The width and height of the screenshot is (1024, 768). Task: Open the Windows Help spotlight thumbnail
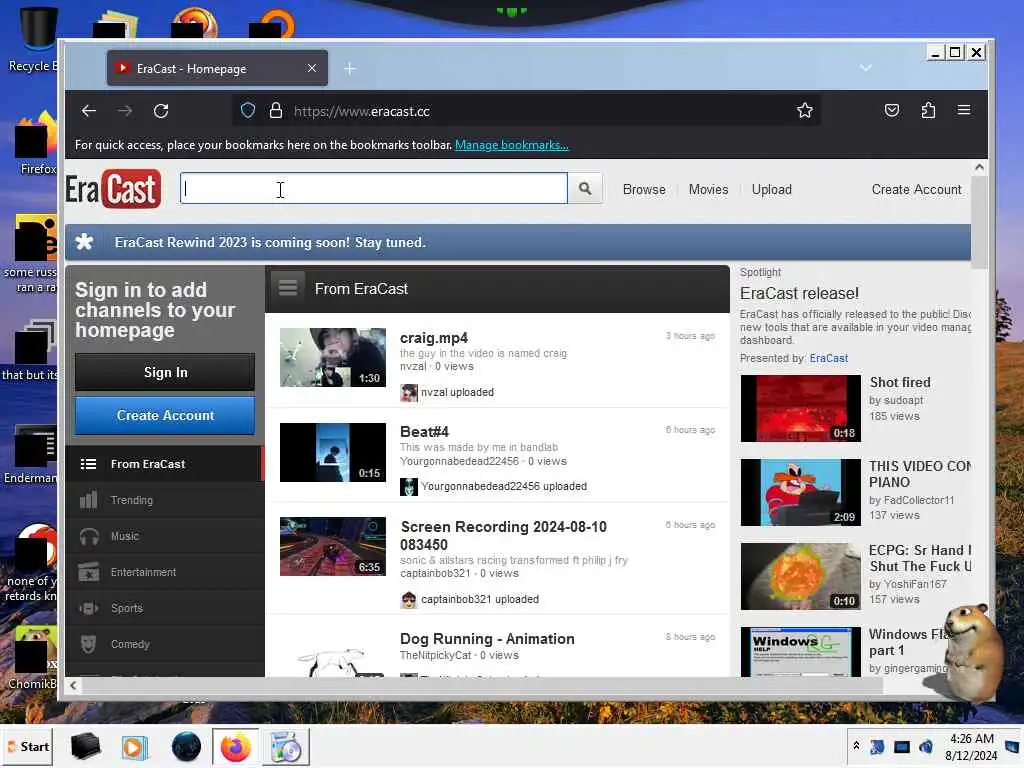click(801, 652)
